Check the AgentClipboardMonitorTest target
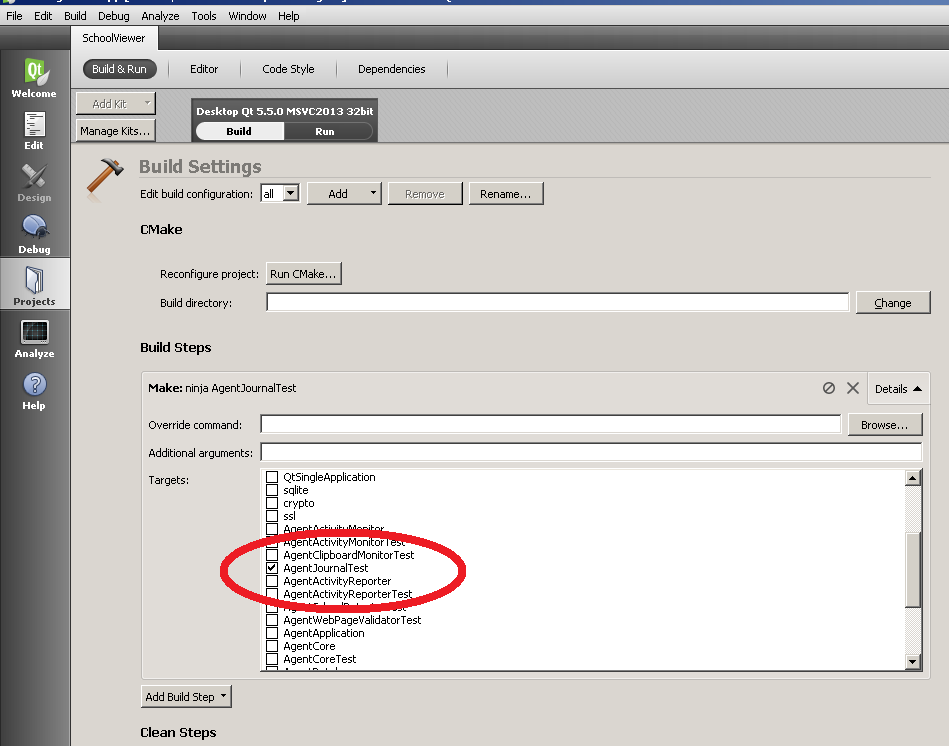Image resolution: width=949 pixels, height=746 pixels. (x=272, y=555)
